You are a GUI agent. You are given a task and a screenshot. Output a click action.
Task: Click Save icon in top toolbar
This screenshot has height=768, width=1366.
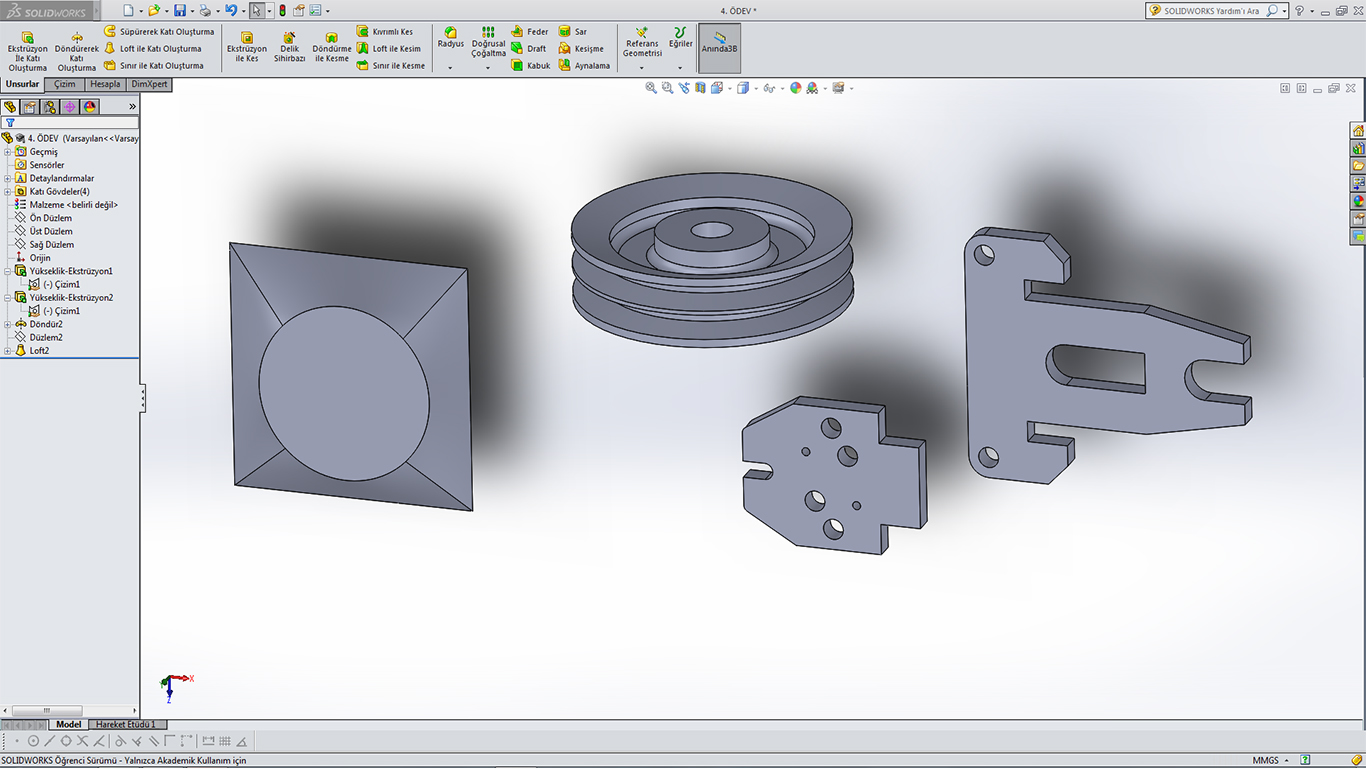[x=180, y=10]
